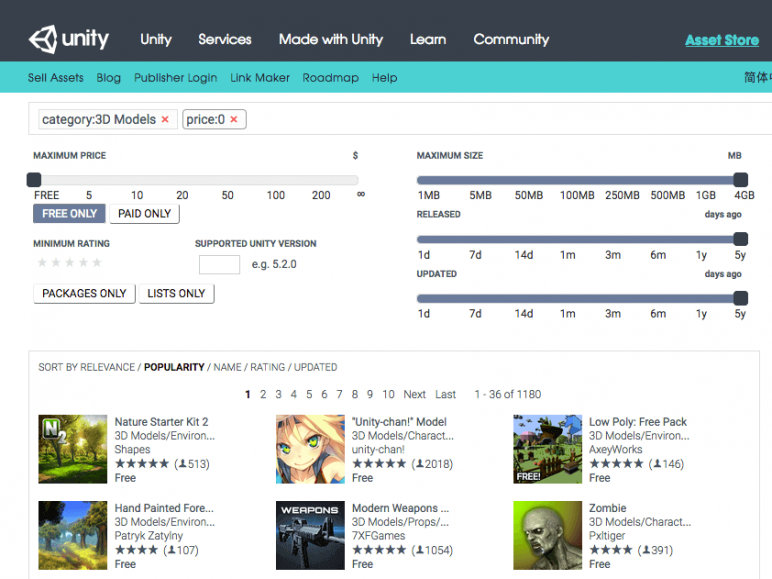Image resolution: width=772 pixels, height=579 pixels.
Task: Click the 5 mark on price scale
Action: tap(89, 195)
